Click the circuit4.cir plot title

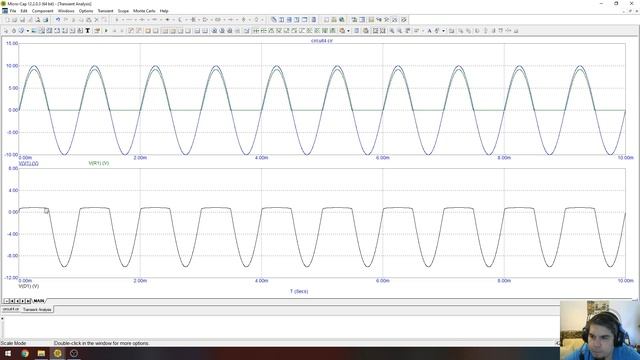coord(322,41)
